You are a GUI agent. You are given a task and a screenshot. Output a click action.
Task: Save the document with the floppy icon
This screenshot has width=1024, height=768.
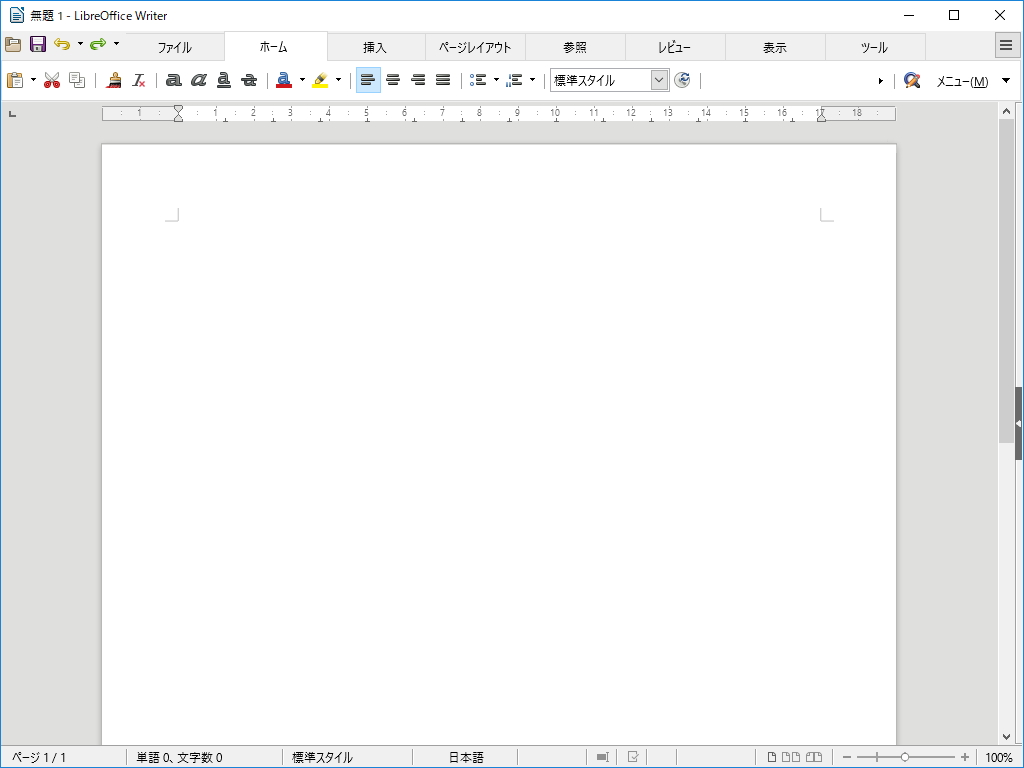tap(38, 44)
